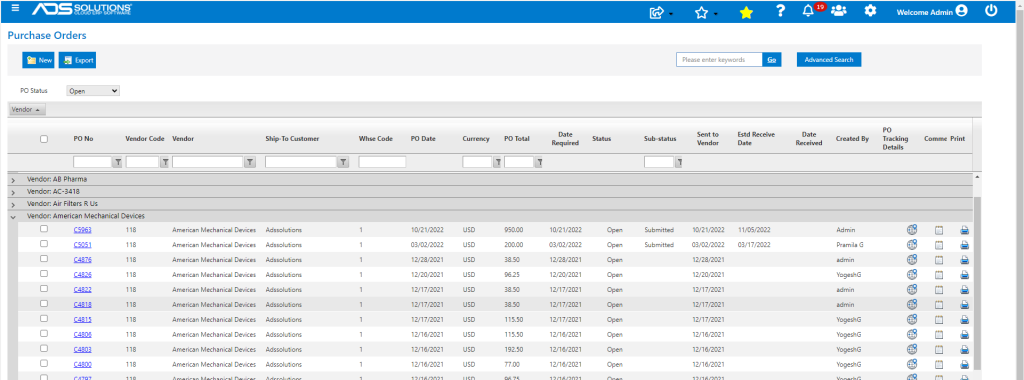This screenshot has width=1024, height=380.
Task: Open the PO Status dropdown
Action: coord(93,91)
